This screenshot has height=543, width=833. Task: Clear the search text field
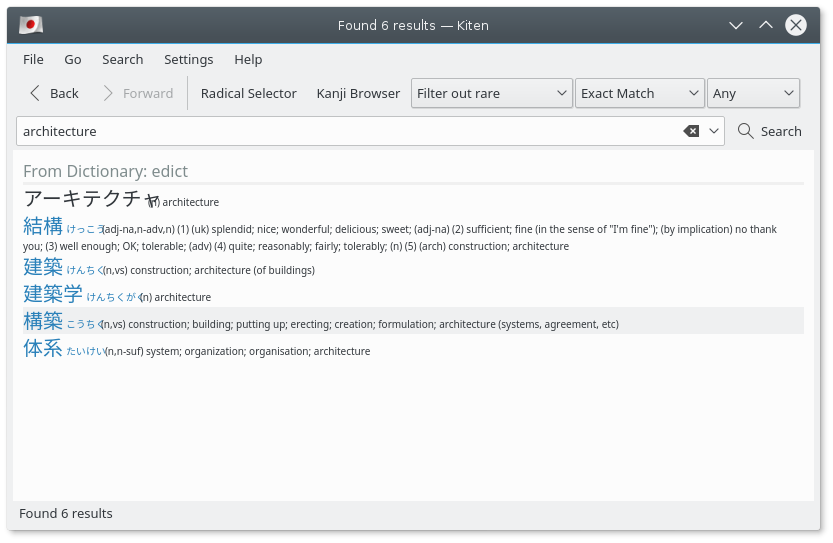[x=691, y=131]
